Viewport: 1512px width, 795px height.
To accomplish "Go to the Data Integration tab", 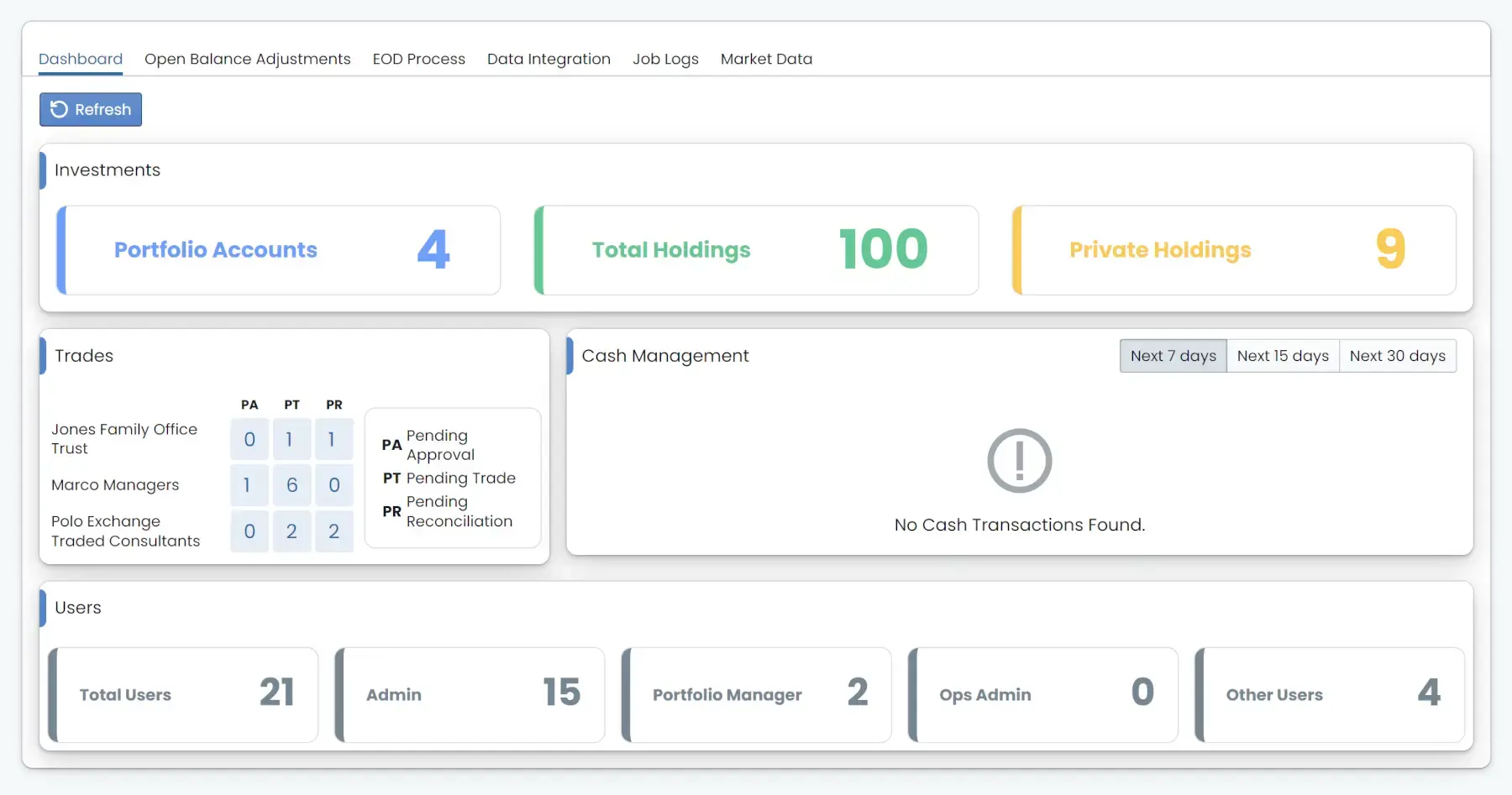I will click(549, 59).
